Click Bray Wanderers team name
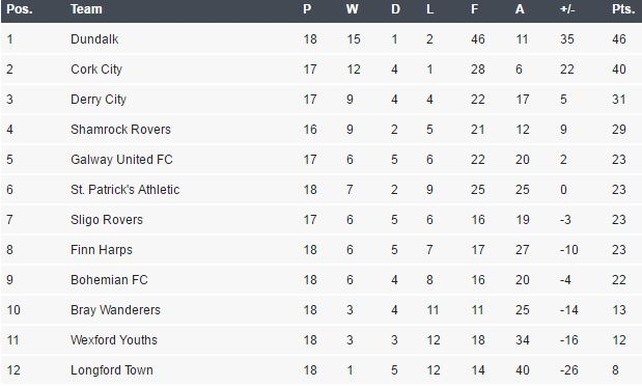Screen dimensions: 642x387 [115, 310]
